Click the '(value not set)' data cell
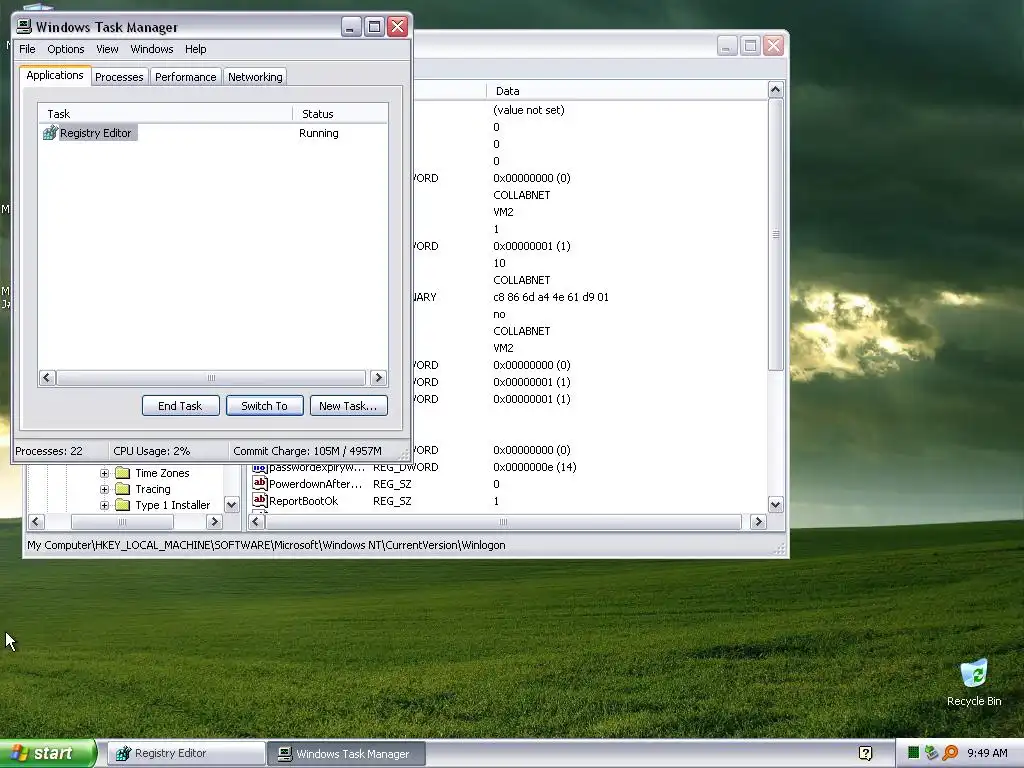This screenshot has height=768, width=1024. 529,110
